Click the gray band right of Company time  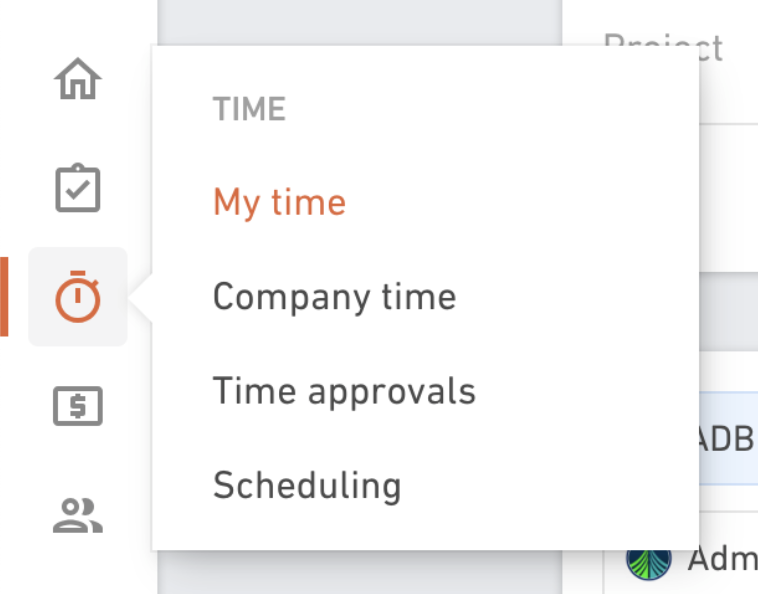[729, 312]
